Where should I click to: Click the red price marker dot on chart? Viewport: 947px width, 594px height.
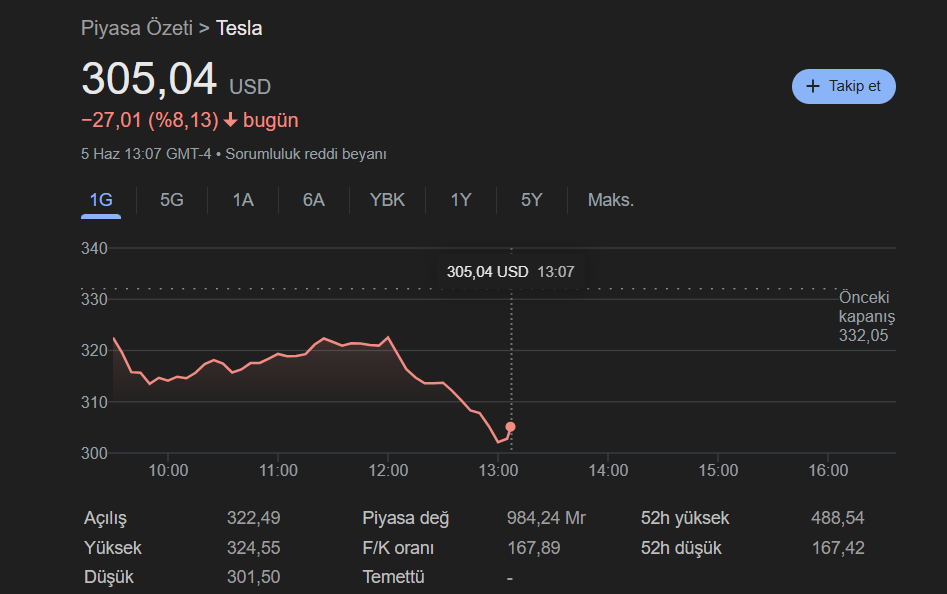pos(511,427)
